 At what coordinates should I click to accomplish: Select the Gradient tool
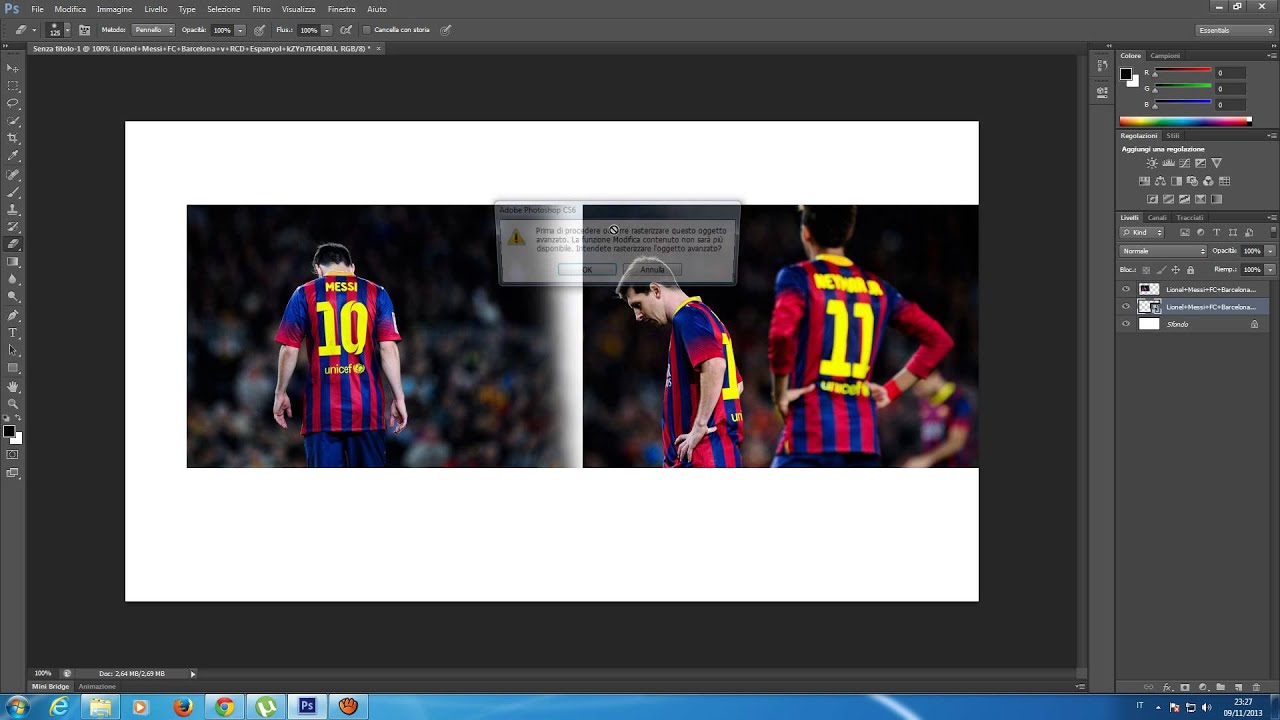pos(13,261)
